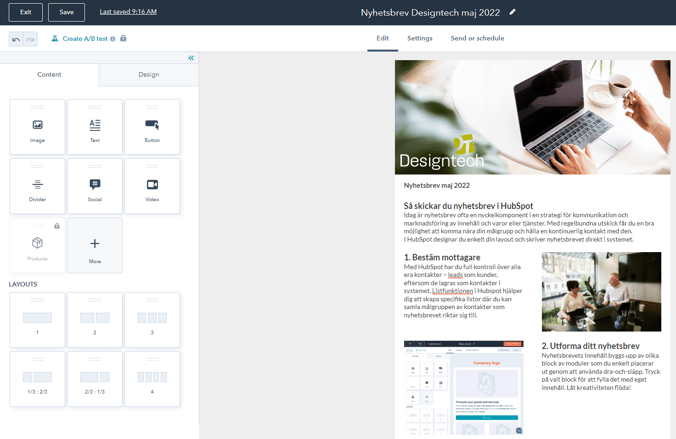
Task: Pick the Video module
Action: click(x=152, y=186)
